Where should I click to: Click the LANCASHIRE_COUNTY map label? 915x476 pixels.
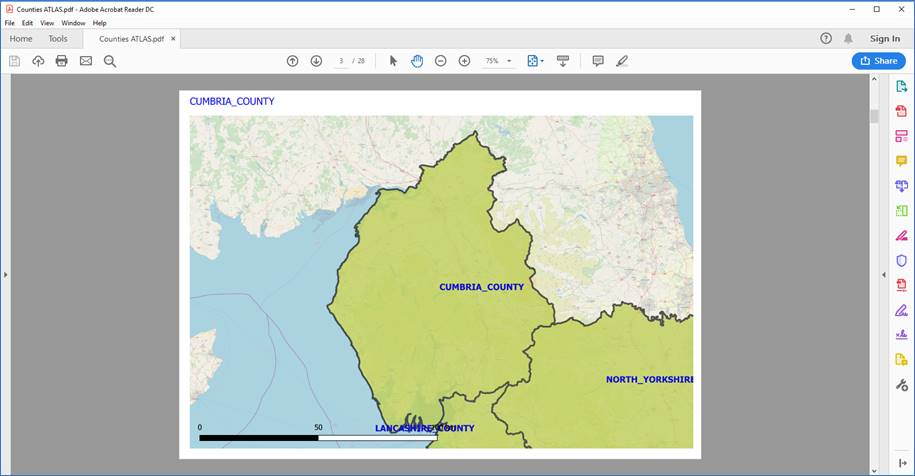pos(424,428)
